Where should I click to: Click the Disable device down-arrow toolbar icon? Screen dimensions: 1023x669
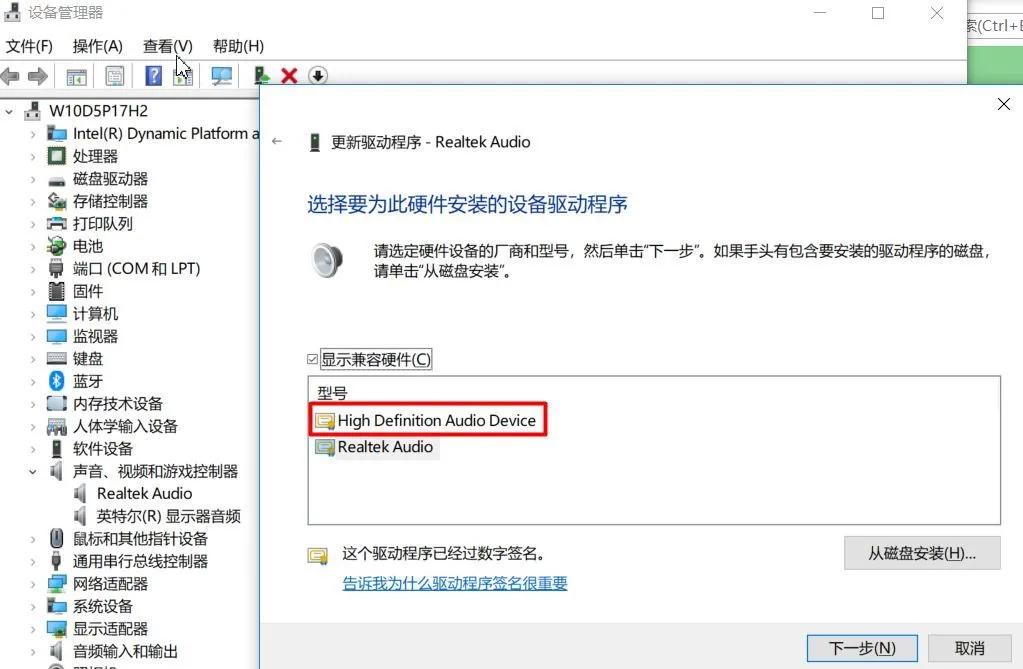(317, 75)
